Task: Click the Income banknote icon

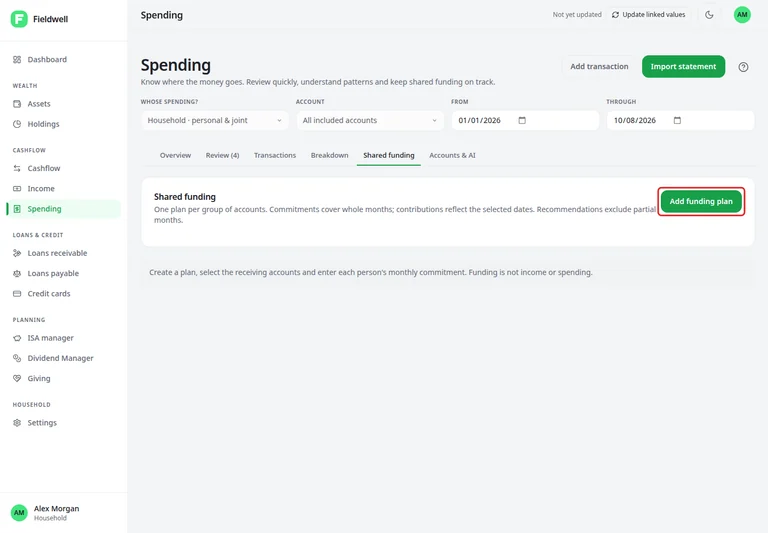Action: [x=17, y=189]
